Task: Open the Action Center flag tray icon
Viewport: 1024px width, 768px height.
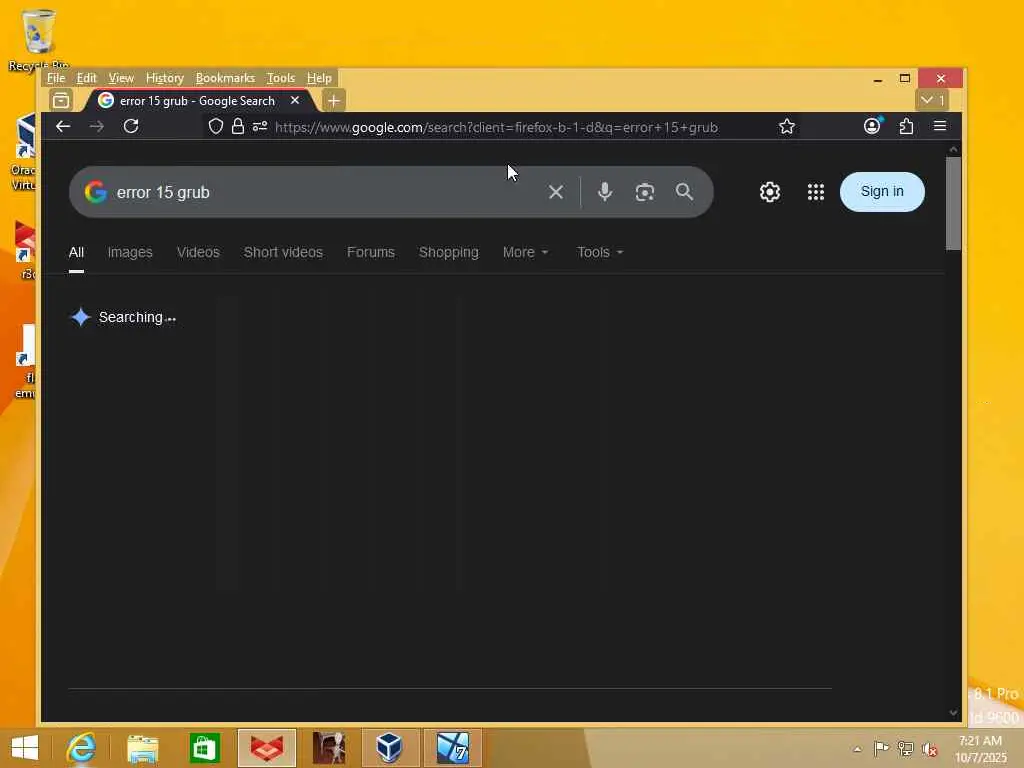Action: point(881,748)
